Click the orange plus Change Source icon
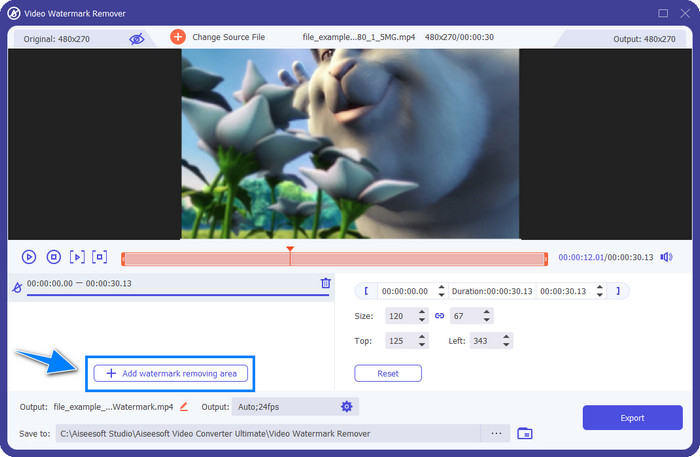This screenshot has height=457, width=700. coord(178,37)
